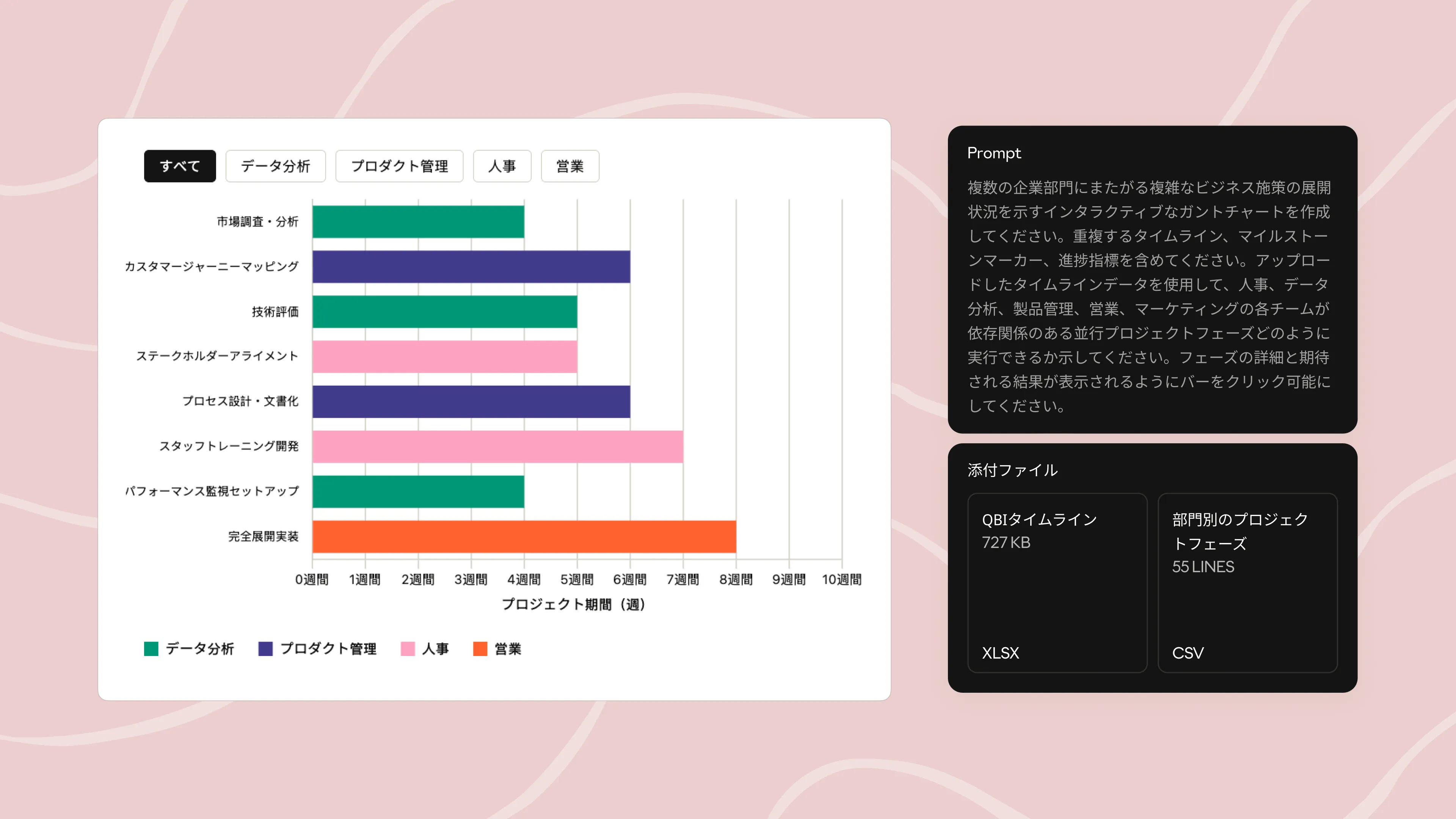Click the orange 完全展開実装 bar
Screen dimensions: 1456x819
pyautogui.click(x=524, y=537)
